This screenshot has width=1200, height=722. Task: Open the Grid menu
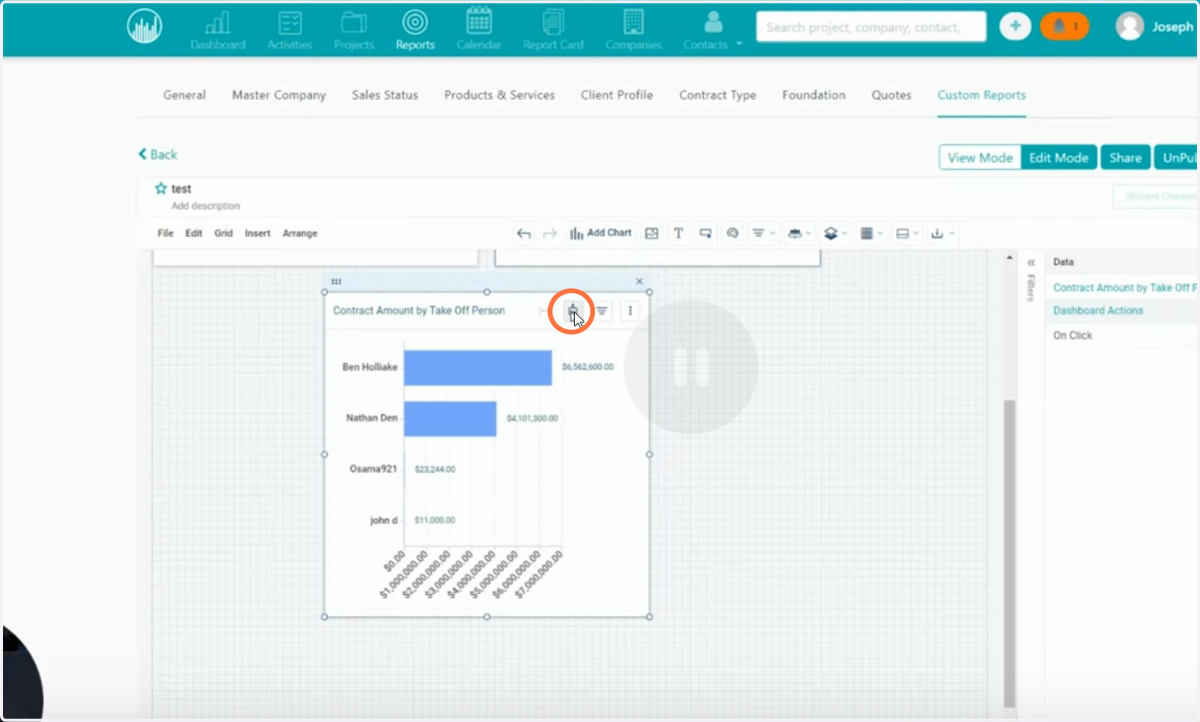(223, 233)
